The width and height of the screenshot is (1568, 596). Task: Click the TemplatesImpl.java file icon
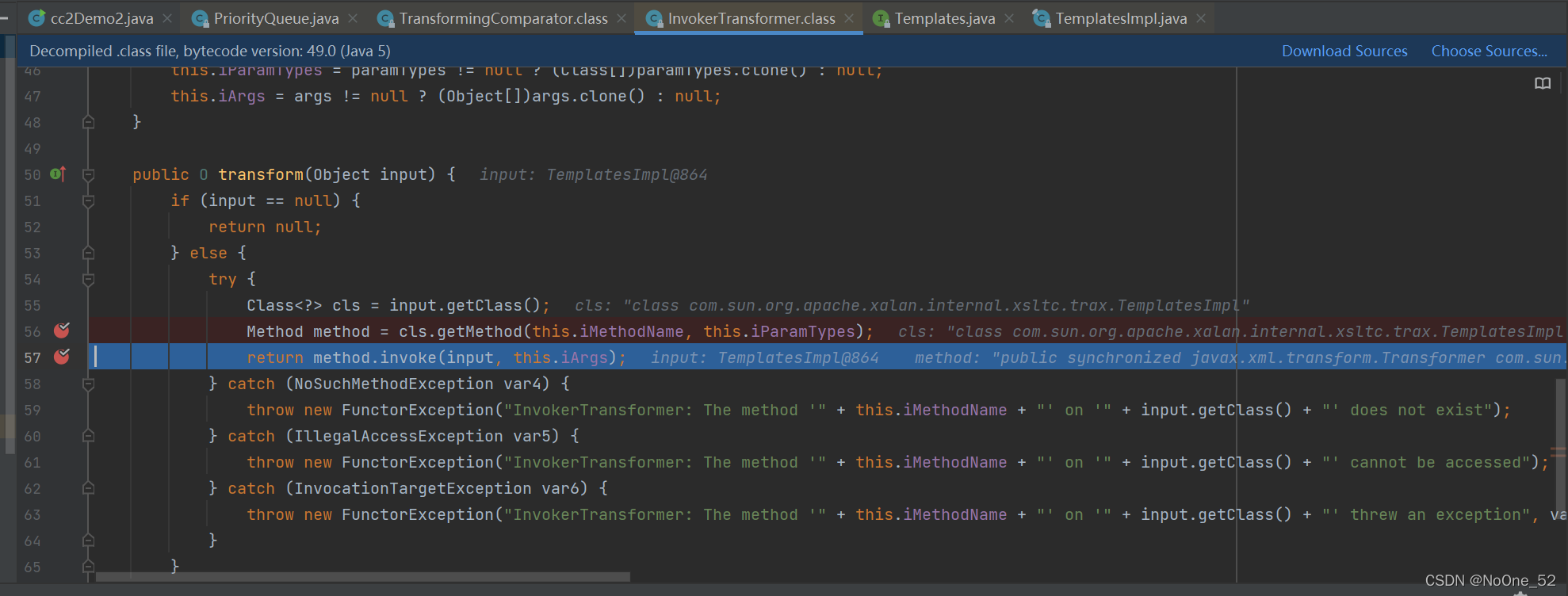coord(1042,18)
